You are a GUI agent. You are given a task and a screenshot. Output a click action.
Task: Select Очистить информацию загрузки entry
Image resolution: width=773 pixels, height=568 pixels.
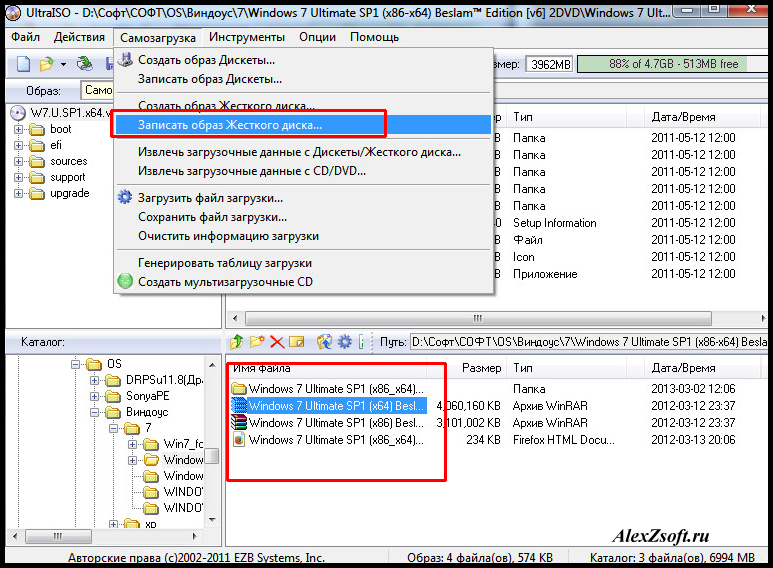(303, 236)
